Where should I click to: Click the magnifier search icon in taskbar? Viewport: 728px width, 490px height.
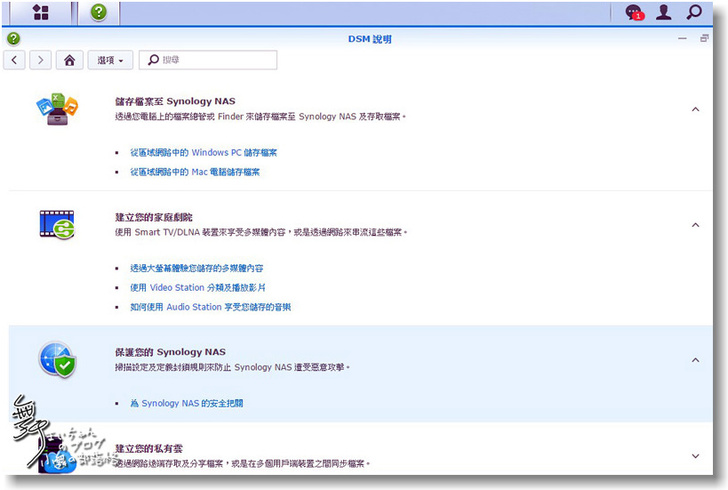pos(694,13)
